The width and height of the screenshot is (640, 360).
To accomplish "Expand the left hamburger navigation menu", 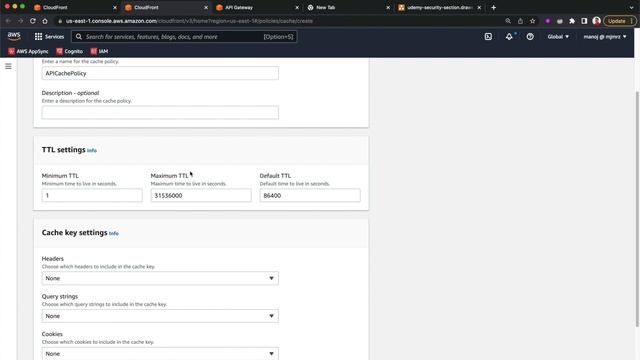I will (x=8, y=66).
